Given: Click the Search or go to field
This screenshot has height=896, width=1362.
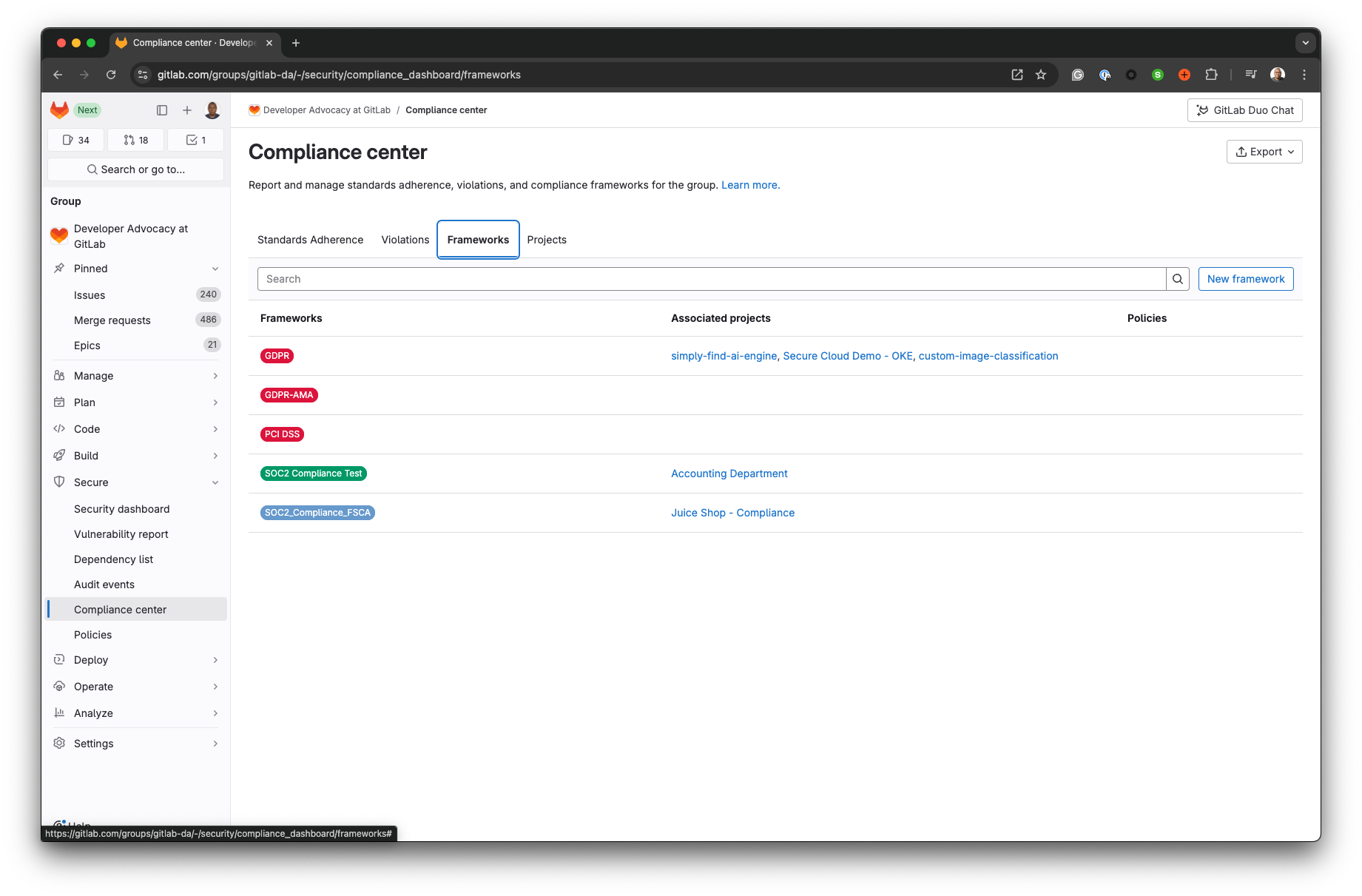Looking at the screenshot, I should pyautogui.click(x=136, y=169).
